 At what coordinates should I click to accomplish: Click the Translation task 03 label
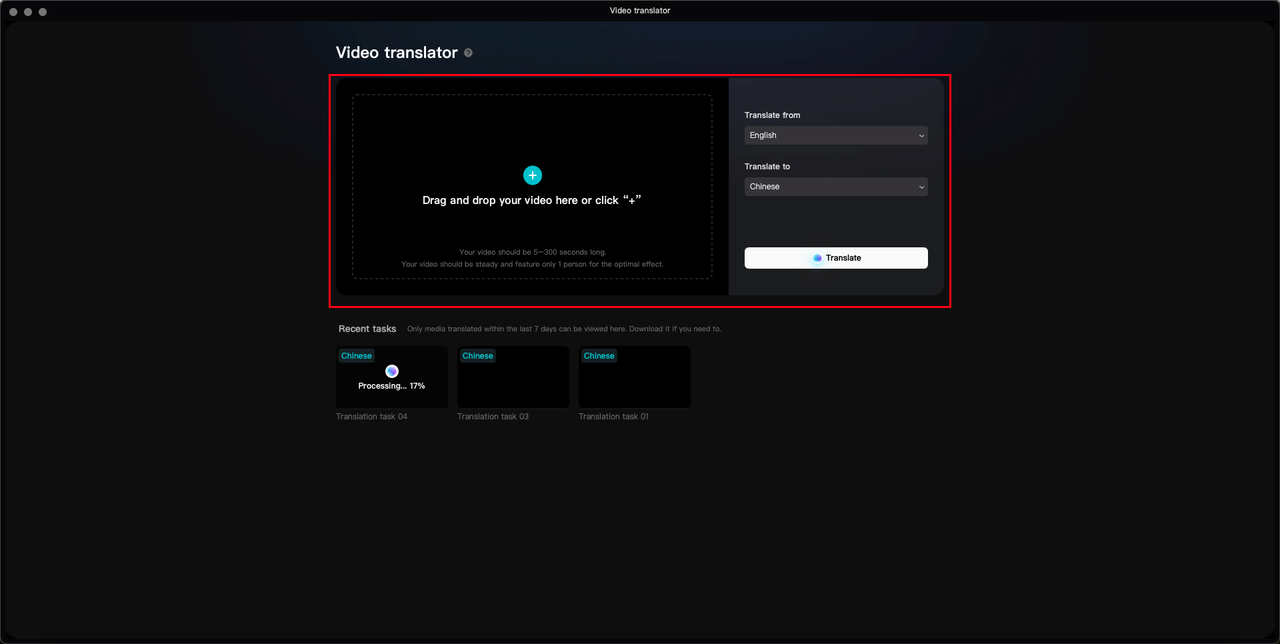point(493,416)
